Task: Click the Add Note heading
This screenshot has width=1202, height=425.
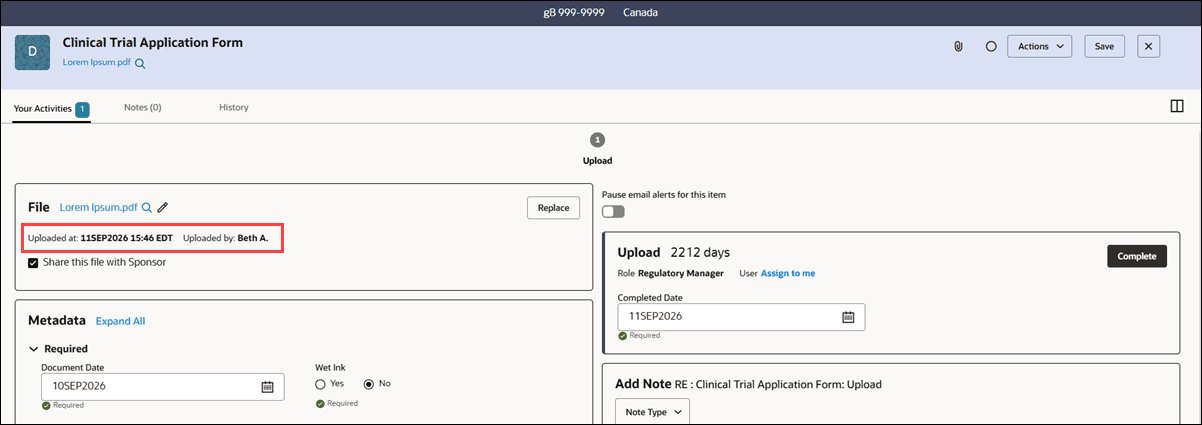Action: tap(642, 384)
